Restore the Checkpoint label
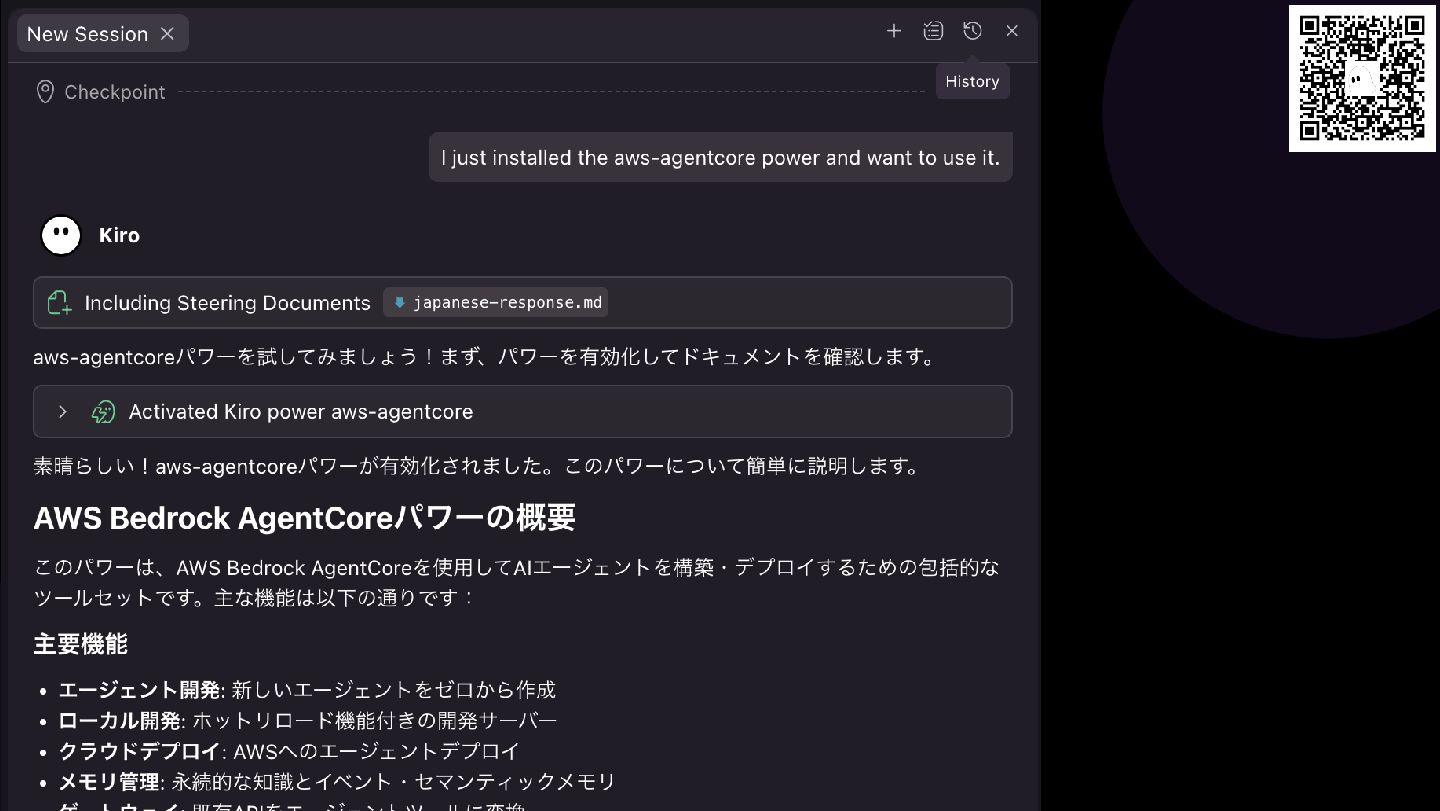Viewport: 1440px width, 811px height. (115, 92)
